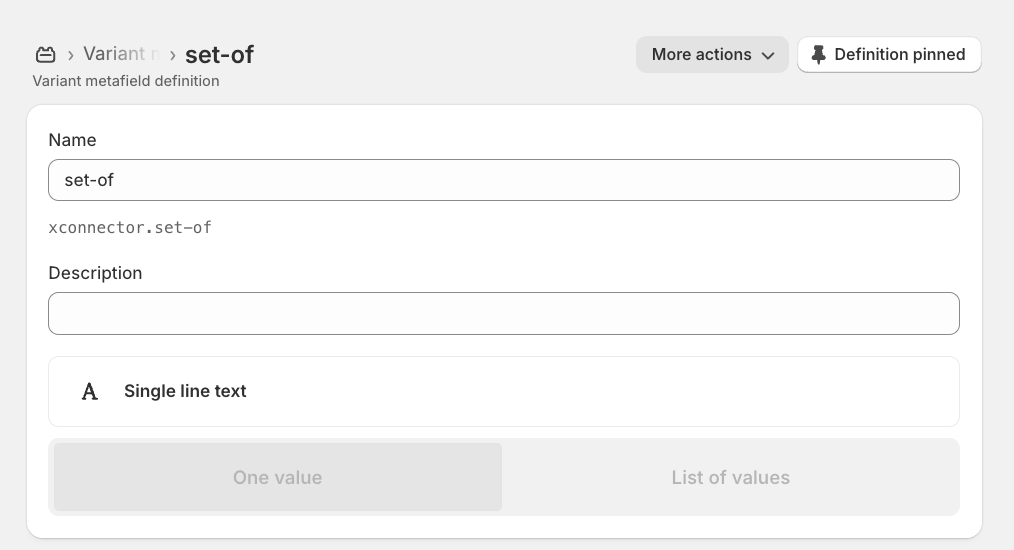Click the xconnector.set-of key text
This screenshot has width=1014, height=550.
pyautogui.click(x=130, y=227)
